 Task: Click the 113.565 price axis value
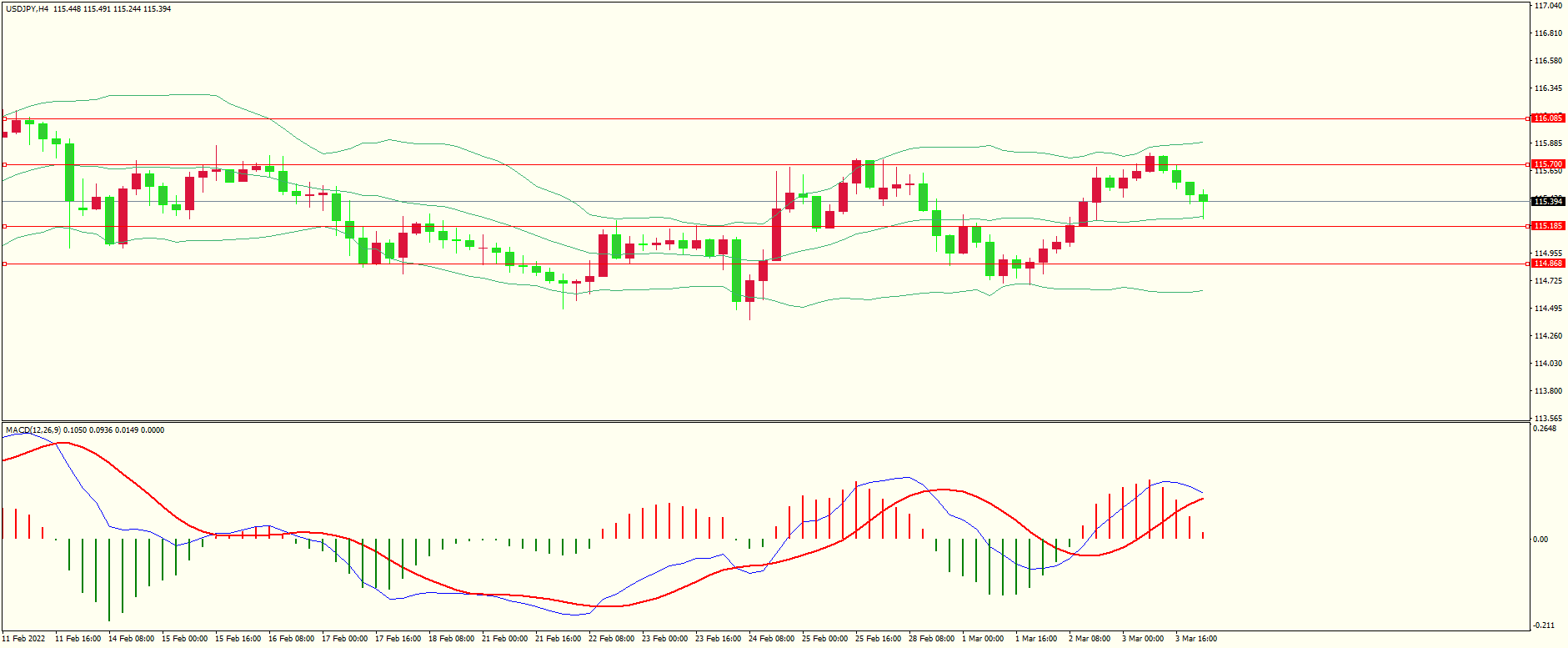tap(1548, 419)
